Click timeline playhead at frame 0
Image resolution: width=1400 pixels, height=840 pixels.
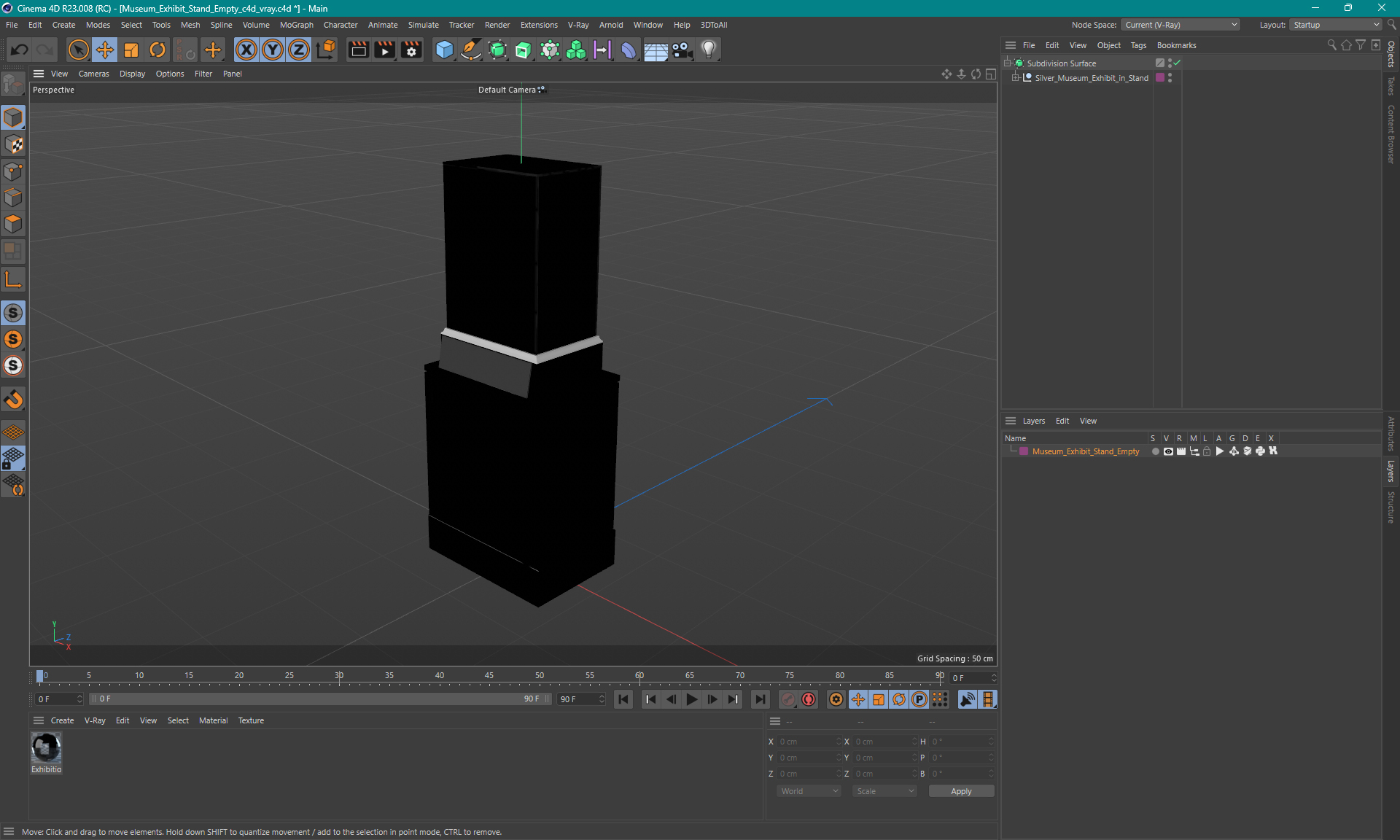point(40,676)
